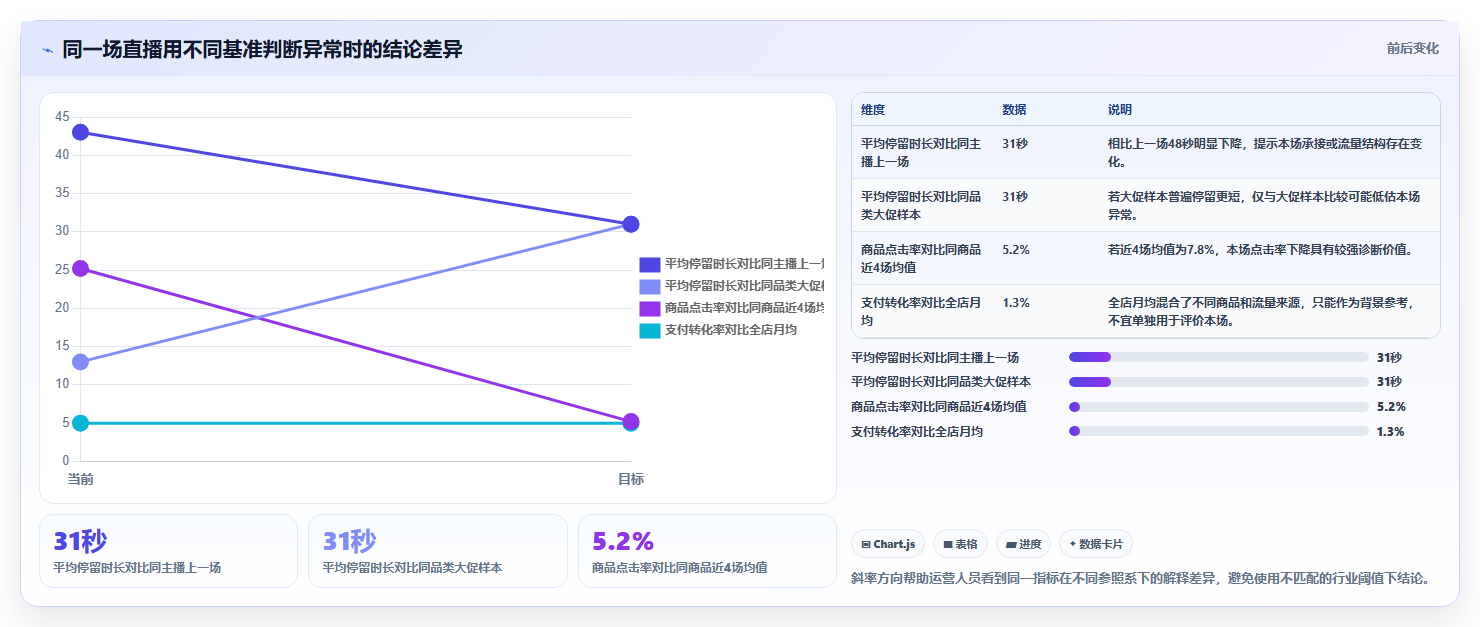1480x627 pixels.
Task: Click the 31秒 card for 同主播上一场
Action: (168, 551)
